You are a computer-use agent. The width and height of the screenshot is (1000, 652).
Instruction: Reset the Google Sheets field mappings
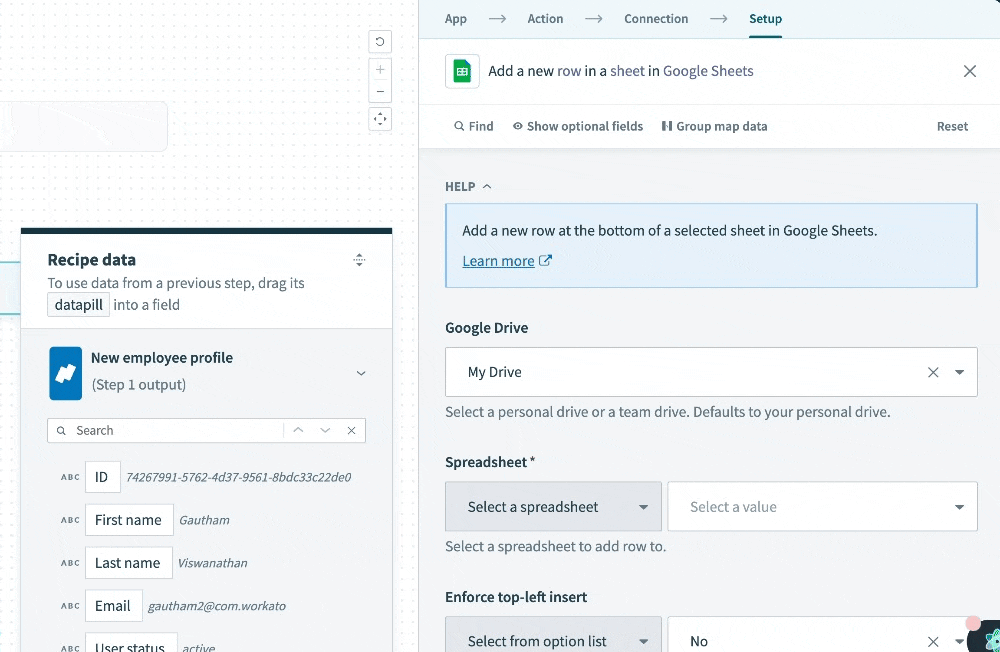click(952, 126)
